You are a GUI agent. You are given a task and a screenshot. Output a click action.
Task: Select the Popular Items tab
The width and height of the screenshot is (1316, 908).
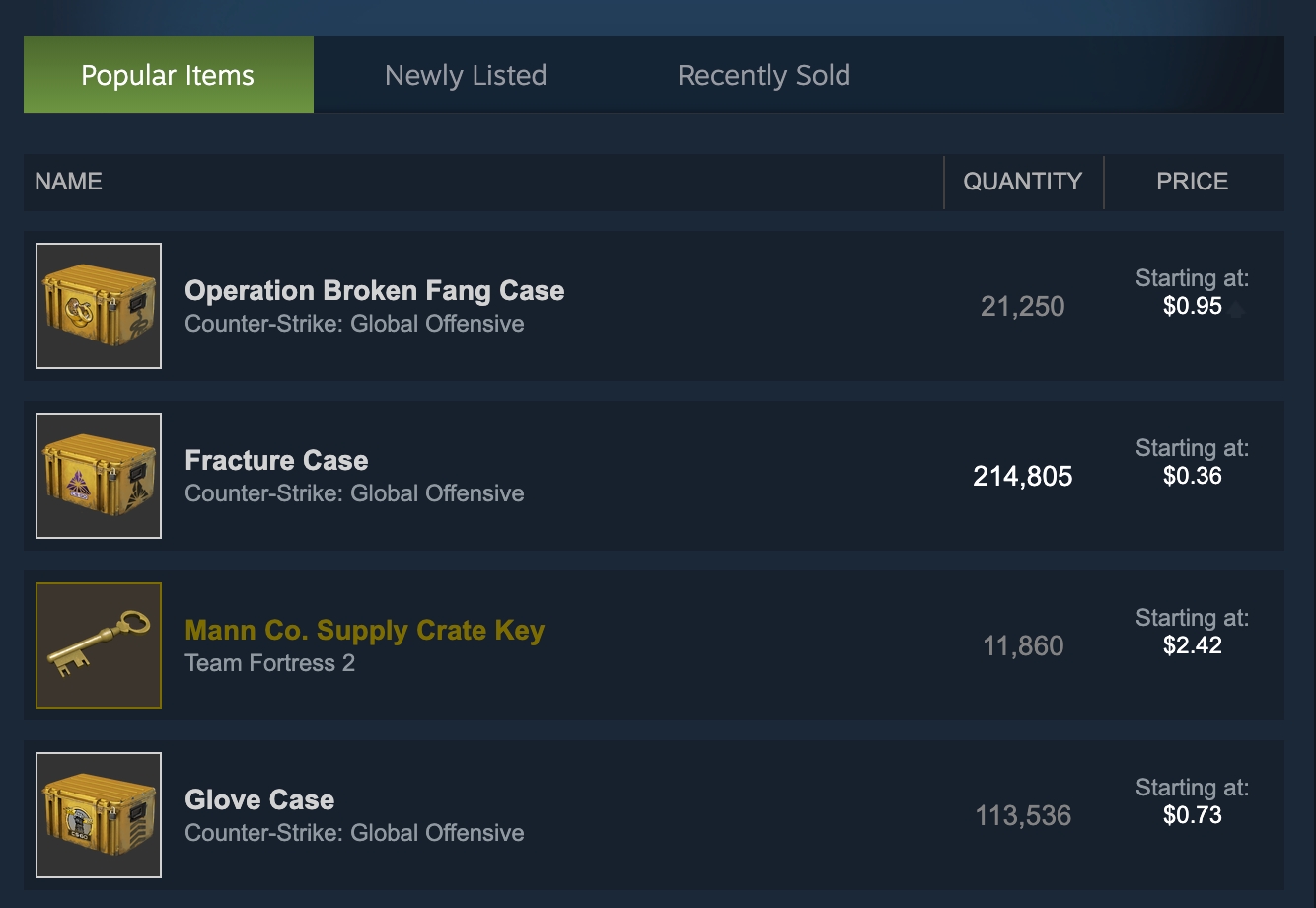(168, 75)
